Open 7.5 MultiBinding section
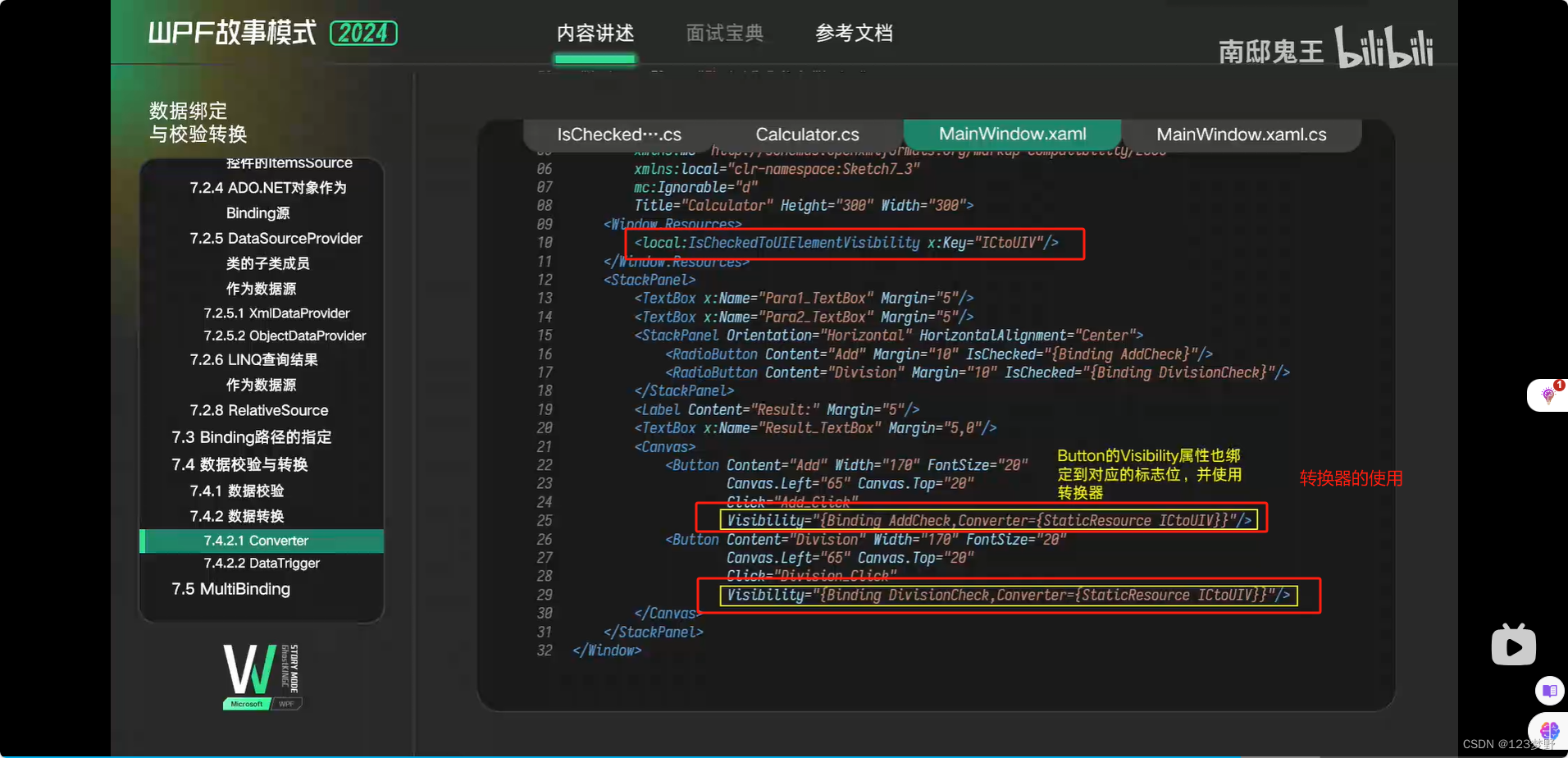Image resolution: width=1568 pixels, height=758 pixels. (x=230, y=589)
